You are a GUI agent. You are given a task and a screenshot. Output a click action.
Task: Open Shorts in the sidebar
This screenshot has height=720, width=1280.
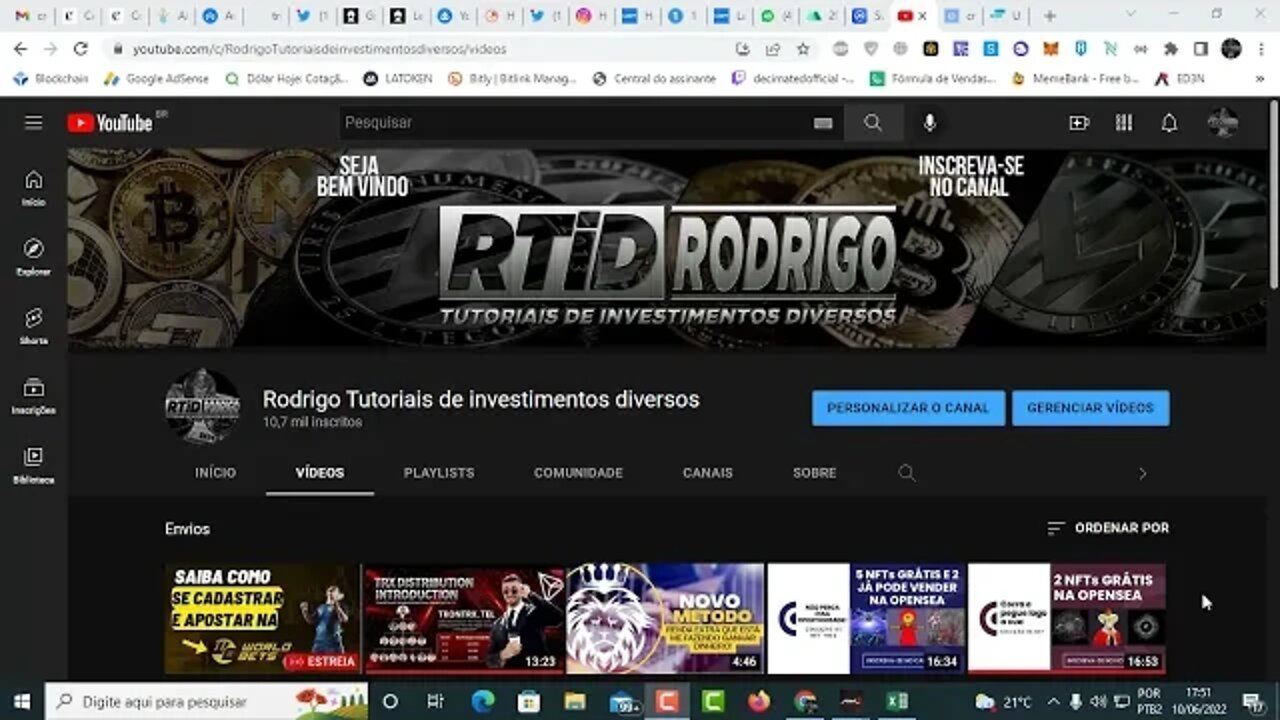pyautogui.click(x=34, y=326)
